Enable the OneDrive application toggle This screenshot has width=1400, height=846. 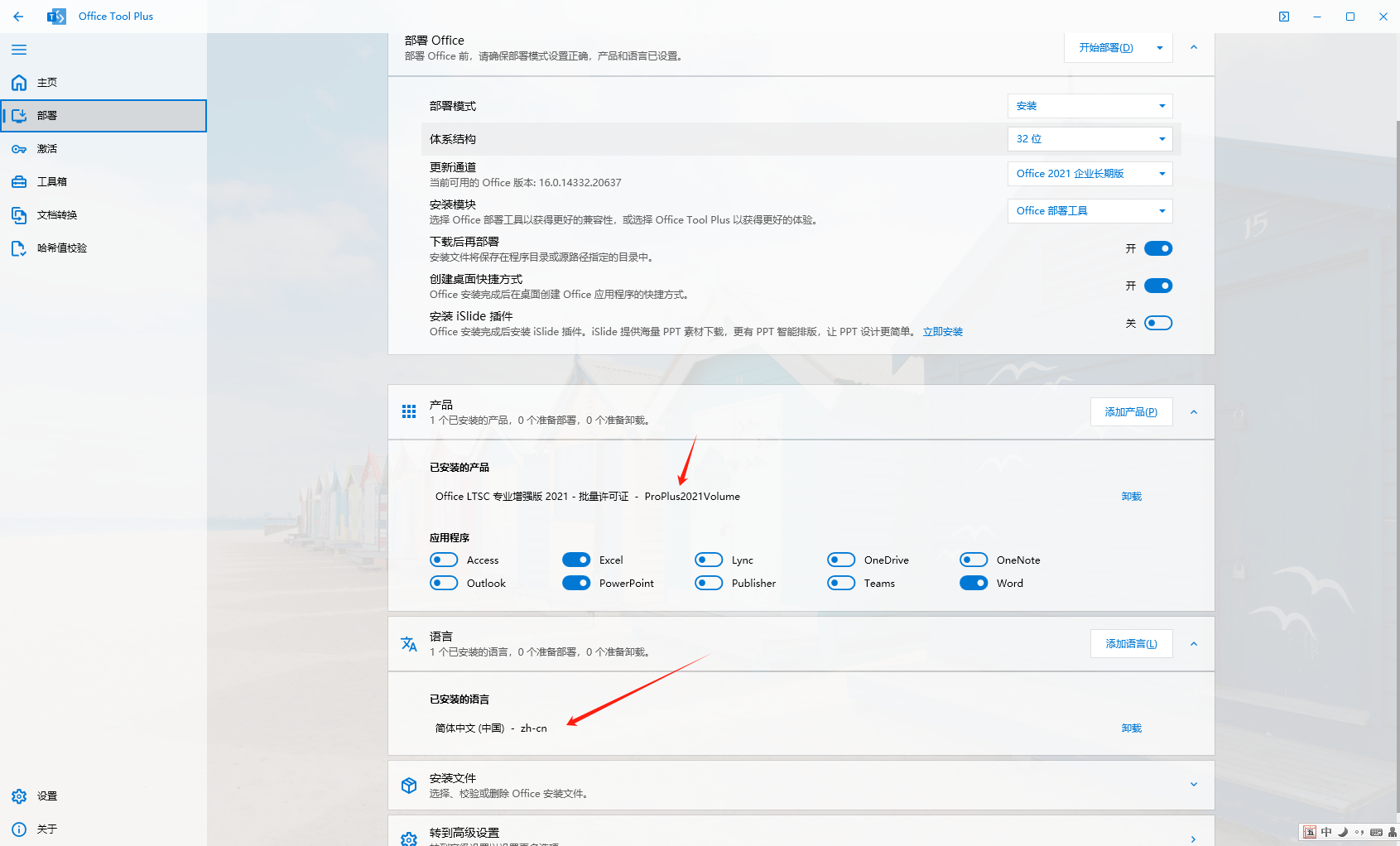(x=841, y=560)
